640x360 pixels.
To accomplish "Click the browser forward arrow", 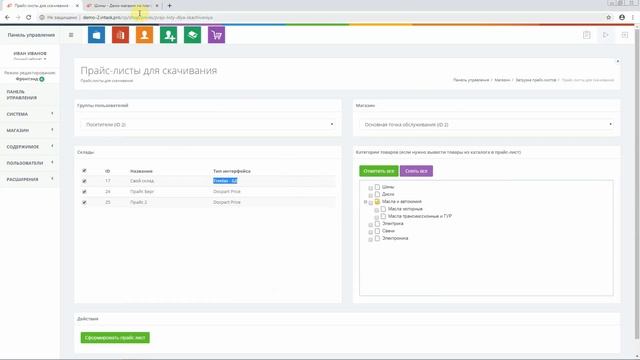I will click(x=18, y=18).
